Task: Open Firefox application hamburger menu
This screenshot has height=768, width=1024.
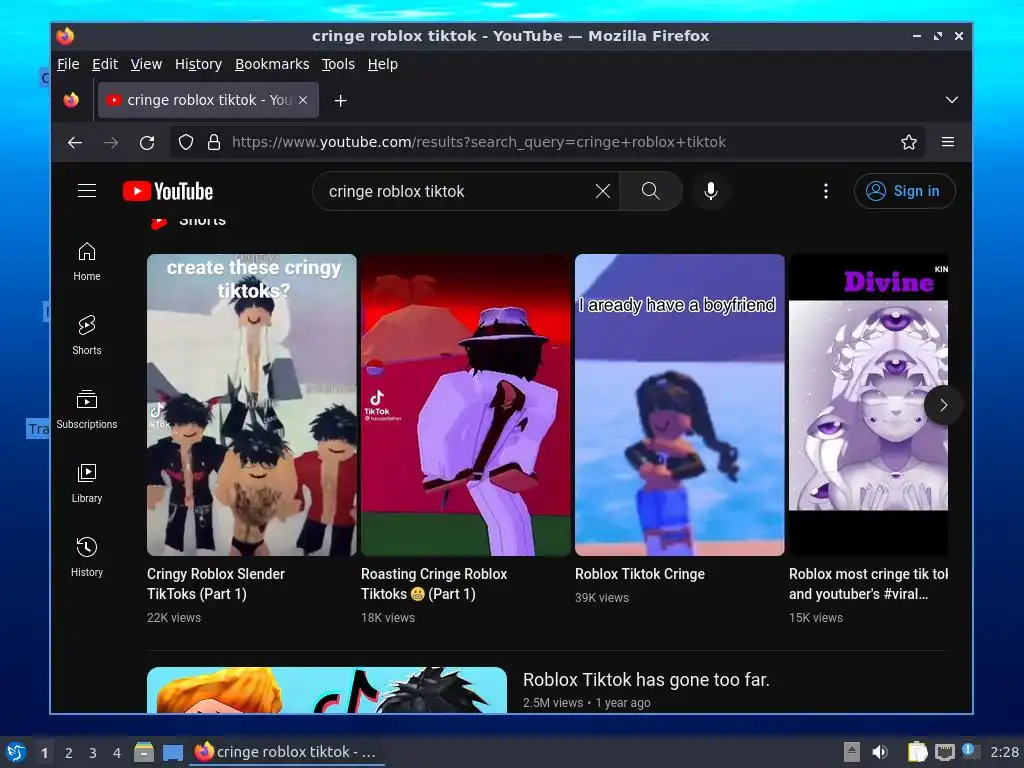Action: pos(948,142)
